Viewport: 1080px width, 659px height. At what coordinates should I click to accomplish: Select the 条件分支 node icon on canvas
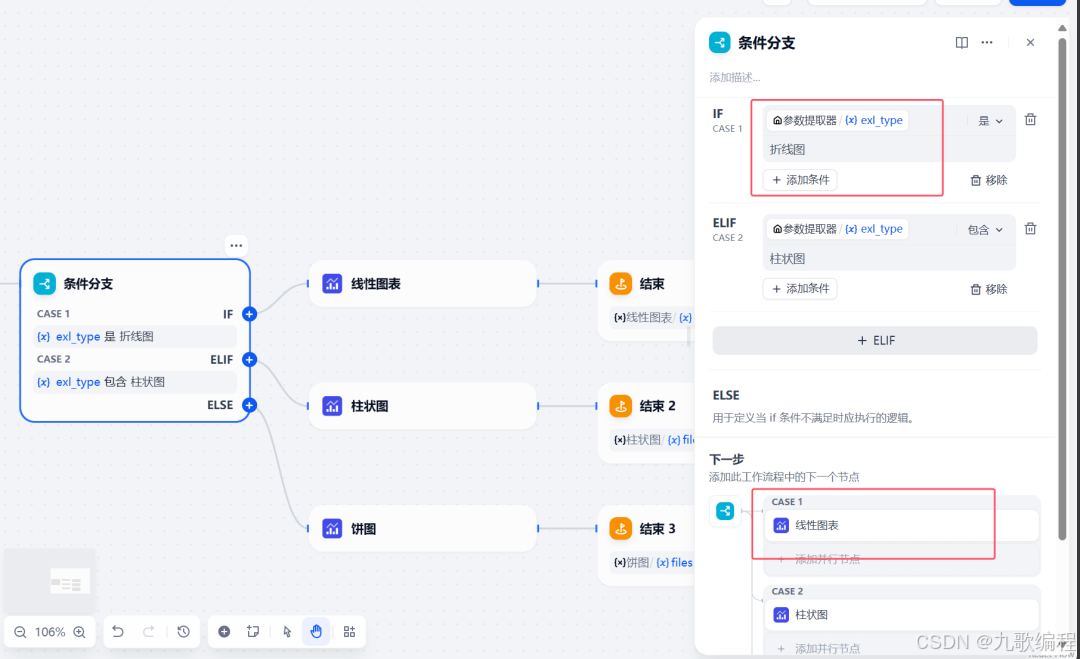(45, 284)
